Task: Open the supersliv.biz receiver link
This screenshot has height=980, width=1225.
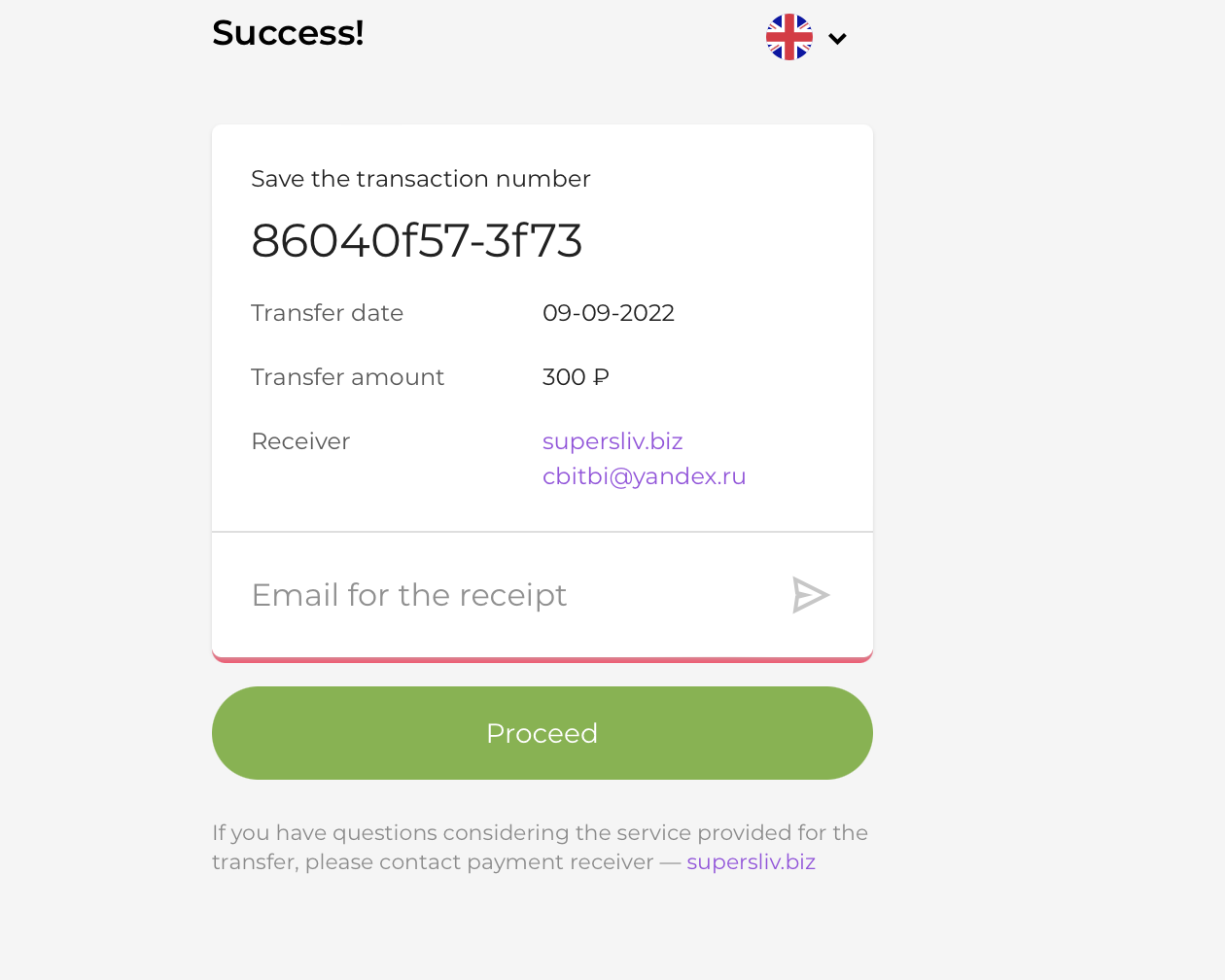Action: point(612,441)
